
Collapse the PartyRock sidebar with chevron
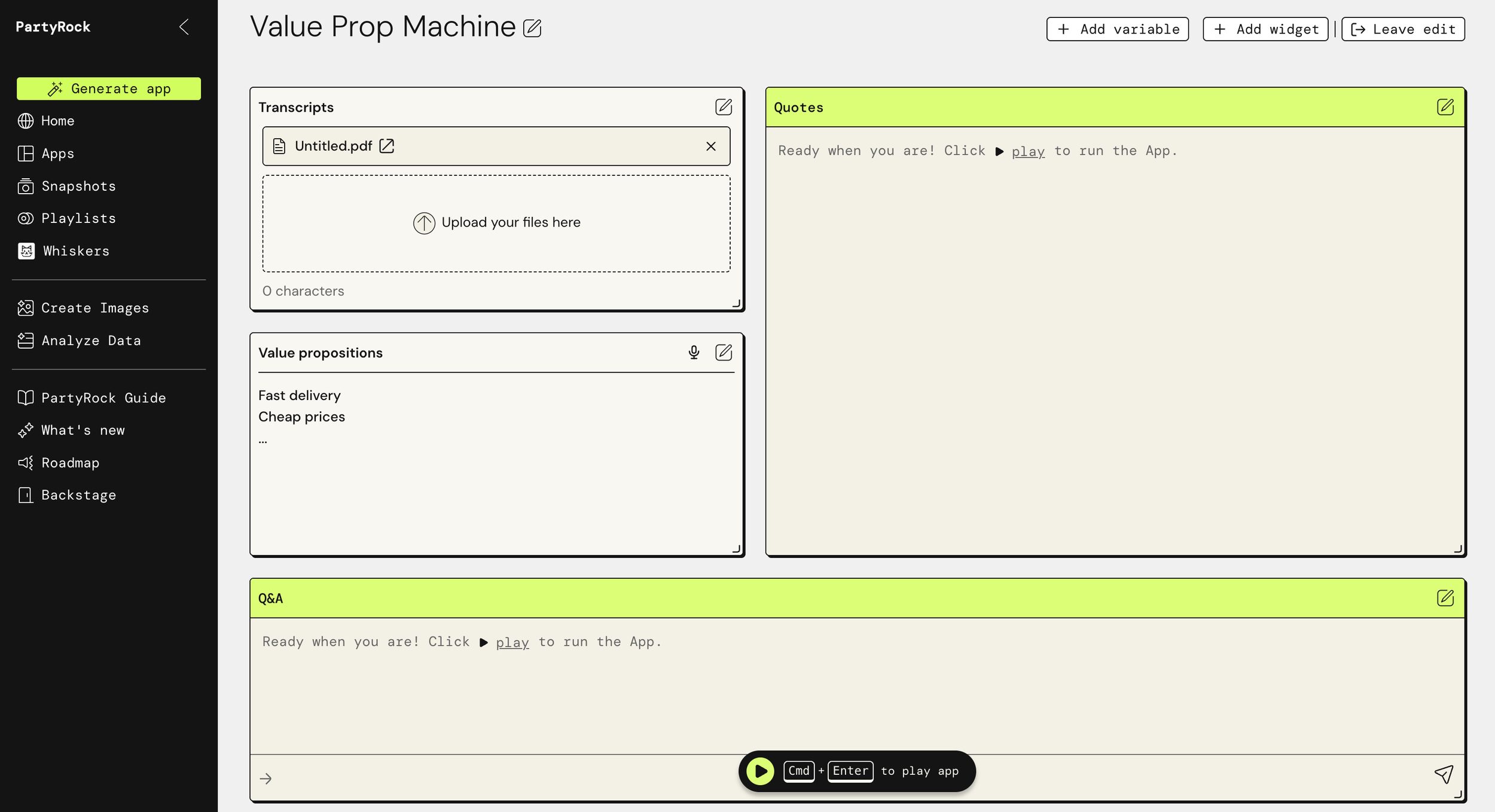point(184,27)
